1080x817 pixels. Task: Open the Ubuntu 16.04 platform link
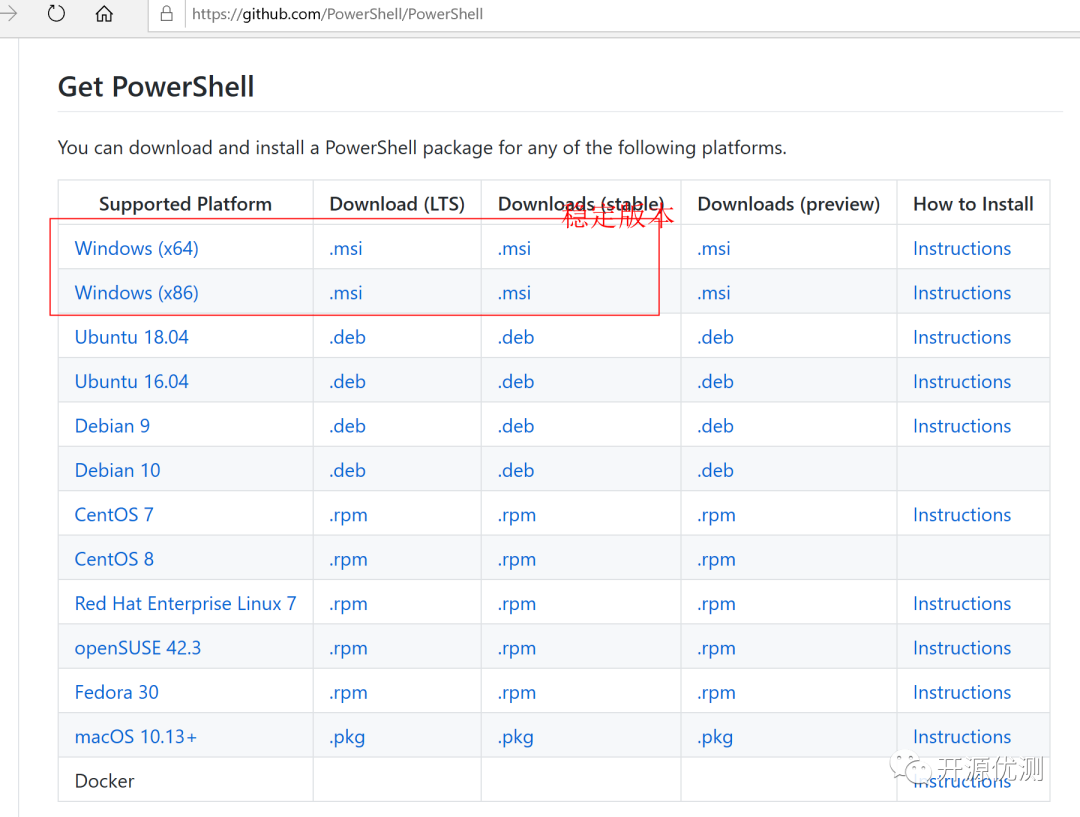pyautogui.click(x=132, y=382)
